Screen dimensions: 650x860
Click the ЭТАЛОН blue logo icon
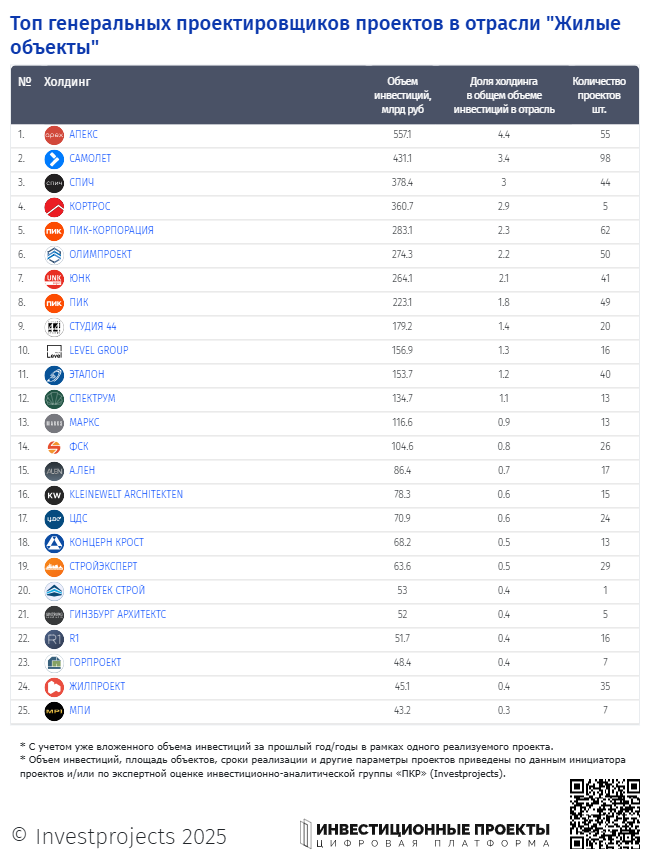[54, 375]
